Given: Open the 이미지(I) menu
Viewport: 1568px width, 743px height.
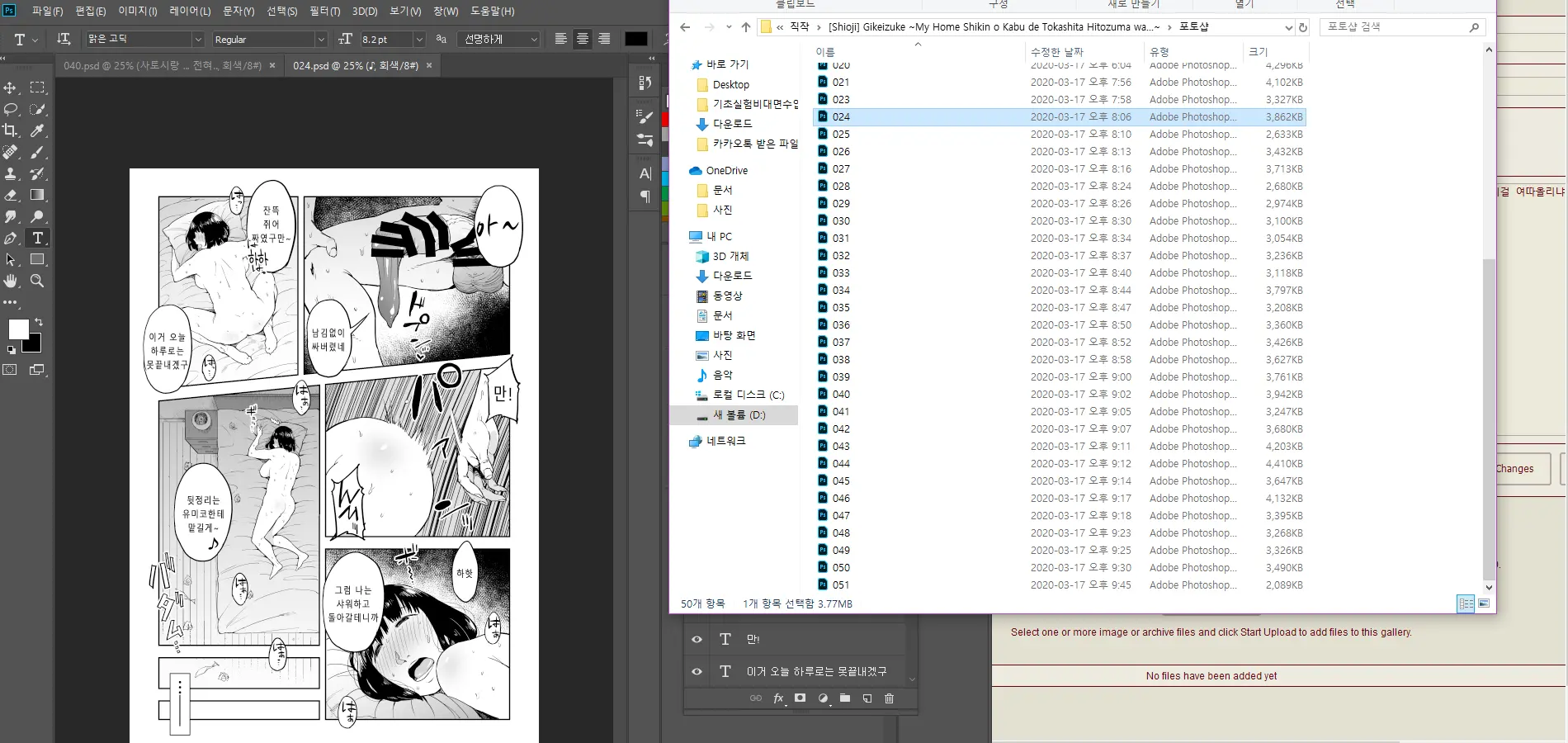Looking at the screenshot, I should 138,11.
